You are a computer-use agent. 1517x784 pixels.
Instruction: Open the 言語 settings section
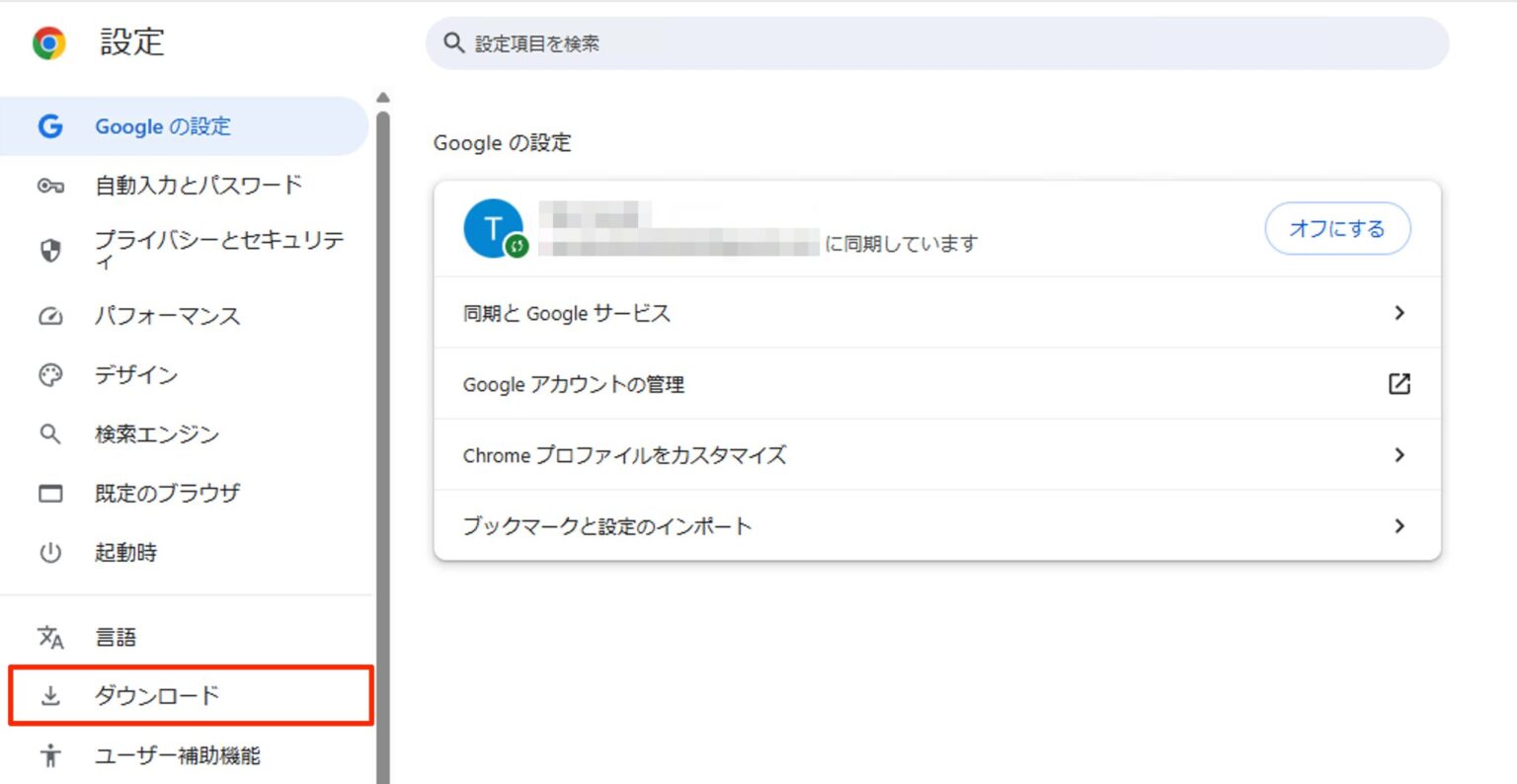(x=118, y=636)
